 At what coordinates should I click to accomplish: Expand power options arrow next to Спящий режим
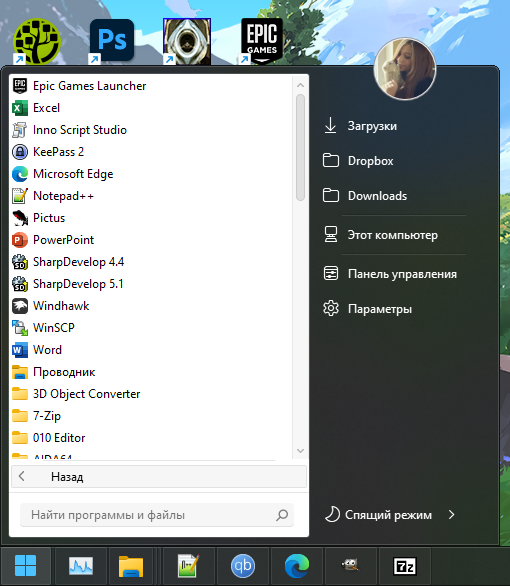(x=451, y=515)
